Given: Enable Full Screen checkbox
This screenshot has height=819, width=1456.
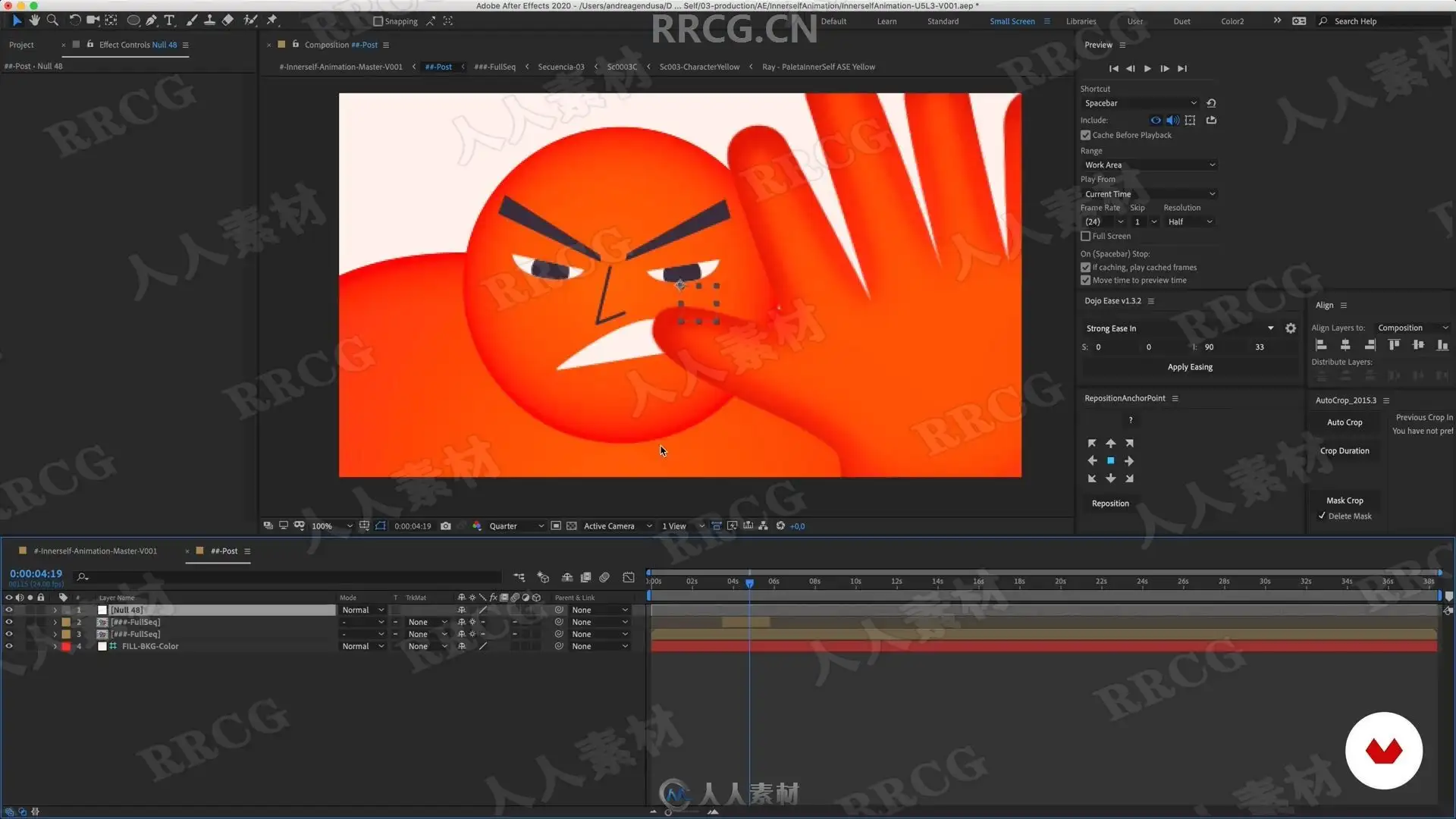Looking at the screenshot, I should click(x=1086, y=236).
